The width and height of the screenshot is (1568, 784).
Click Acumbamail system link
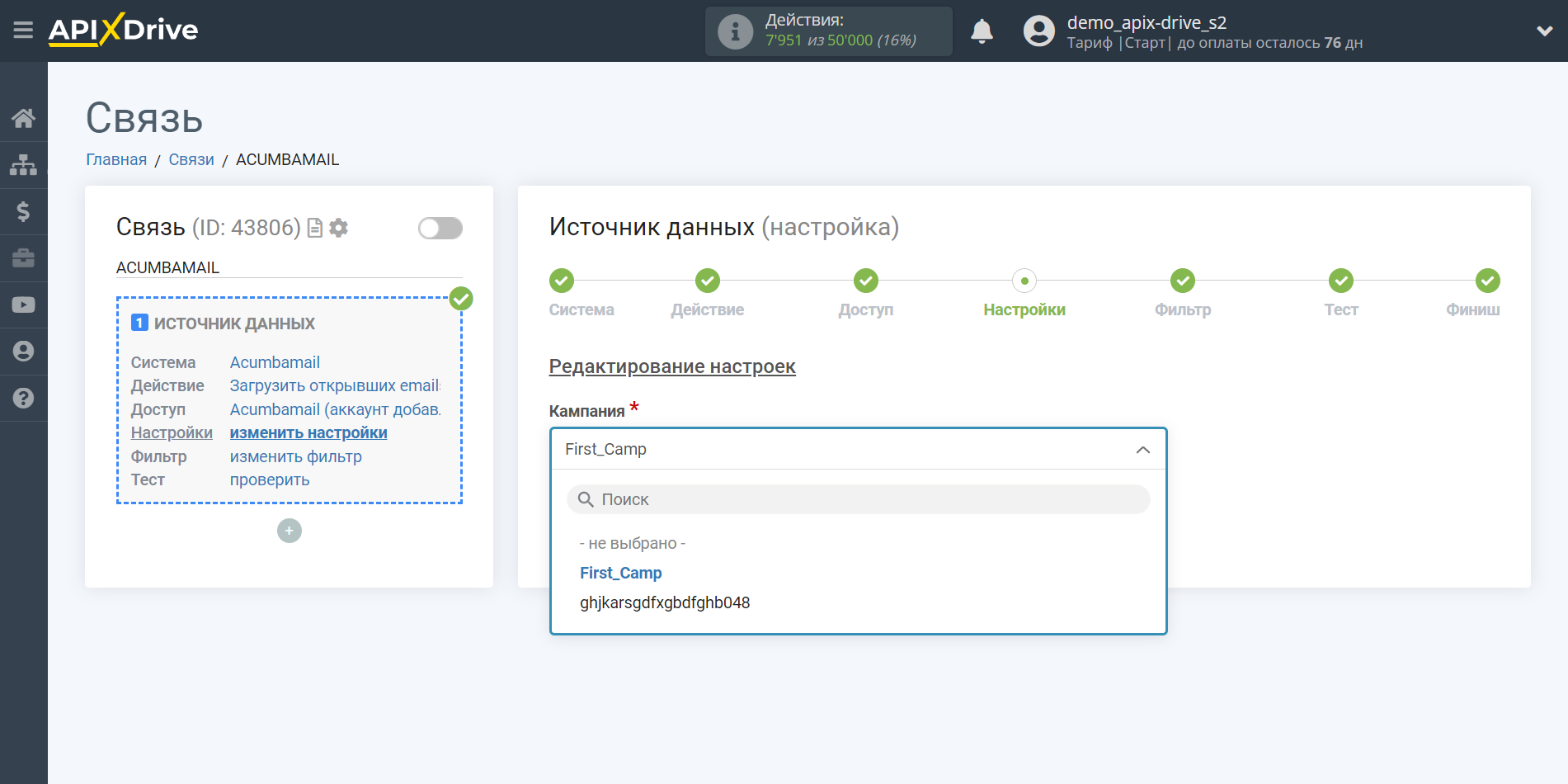pos(275,362)
